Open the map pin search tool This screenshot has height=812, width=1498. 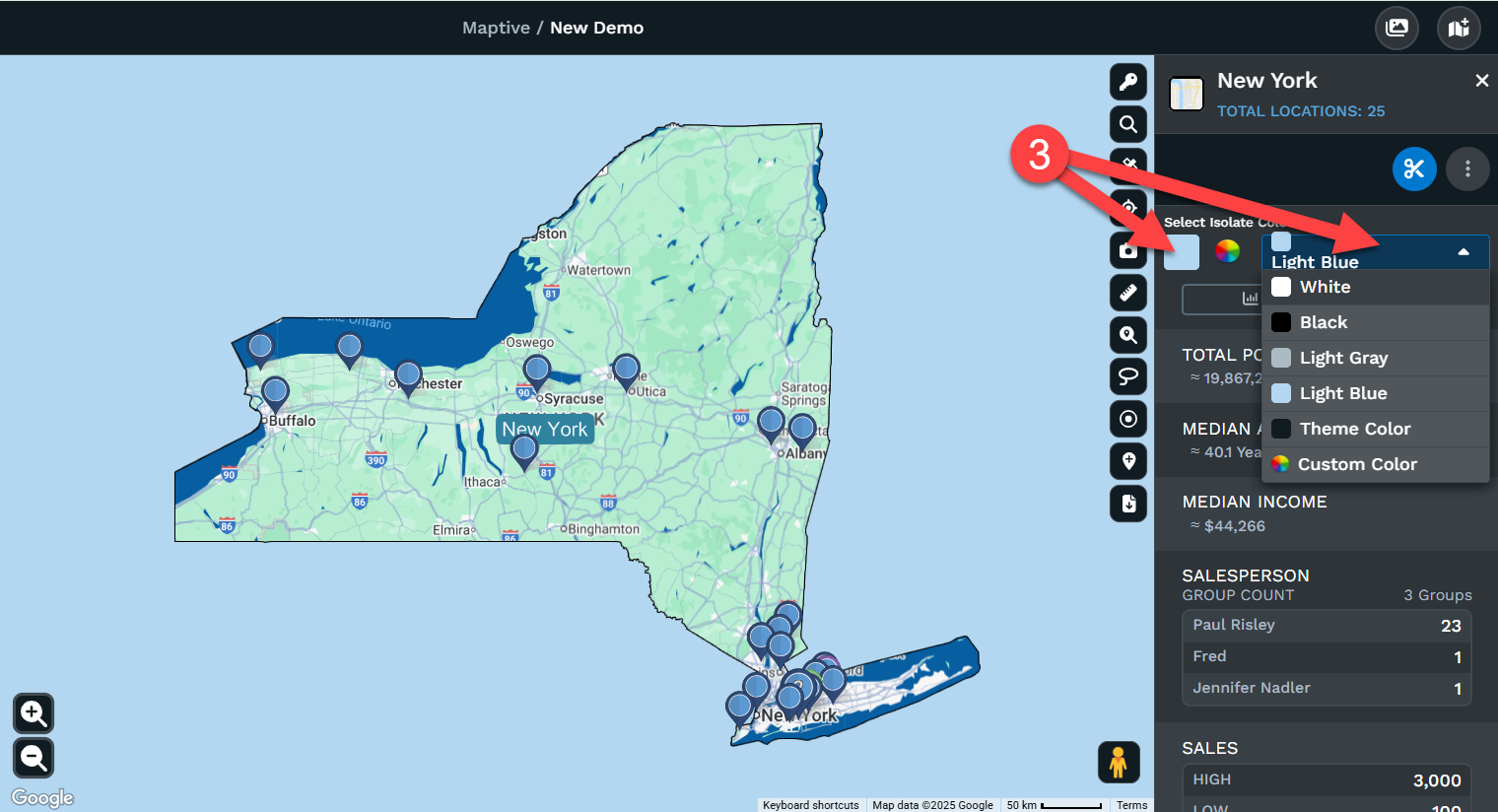pos(1128,335)
